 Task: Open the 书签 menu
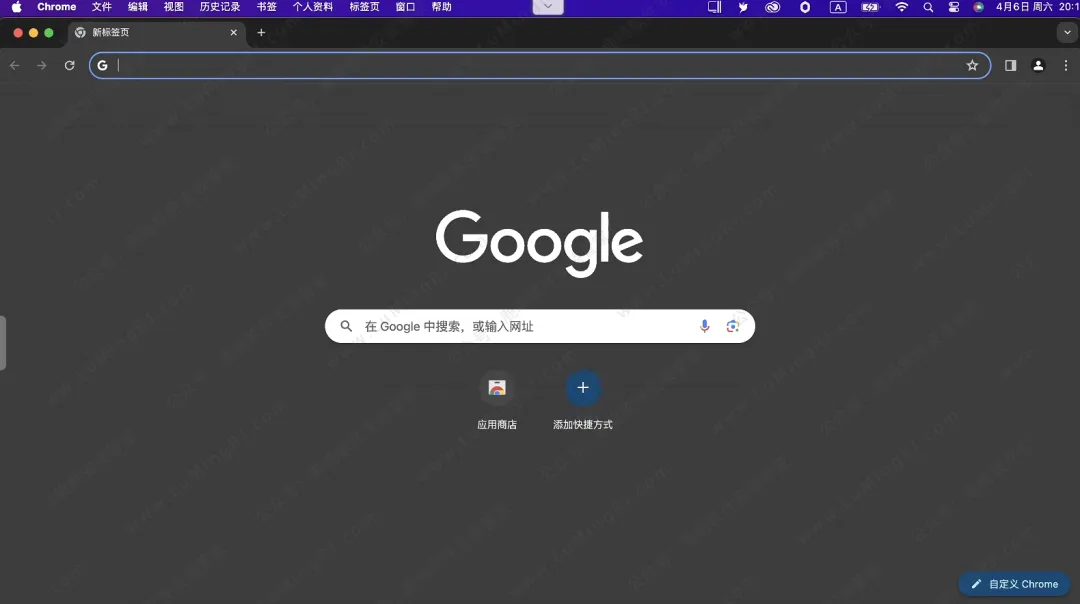(x=266, y=7)
